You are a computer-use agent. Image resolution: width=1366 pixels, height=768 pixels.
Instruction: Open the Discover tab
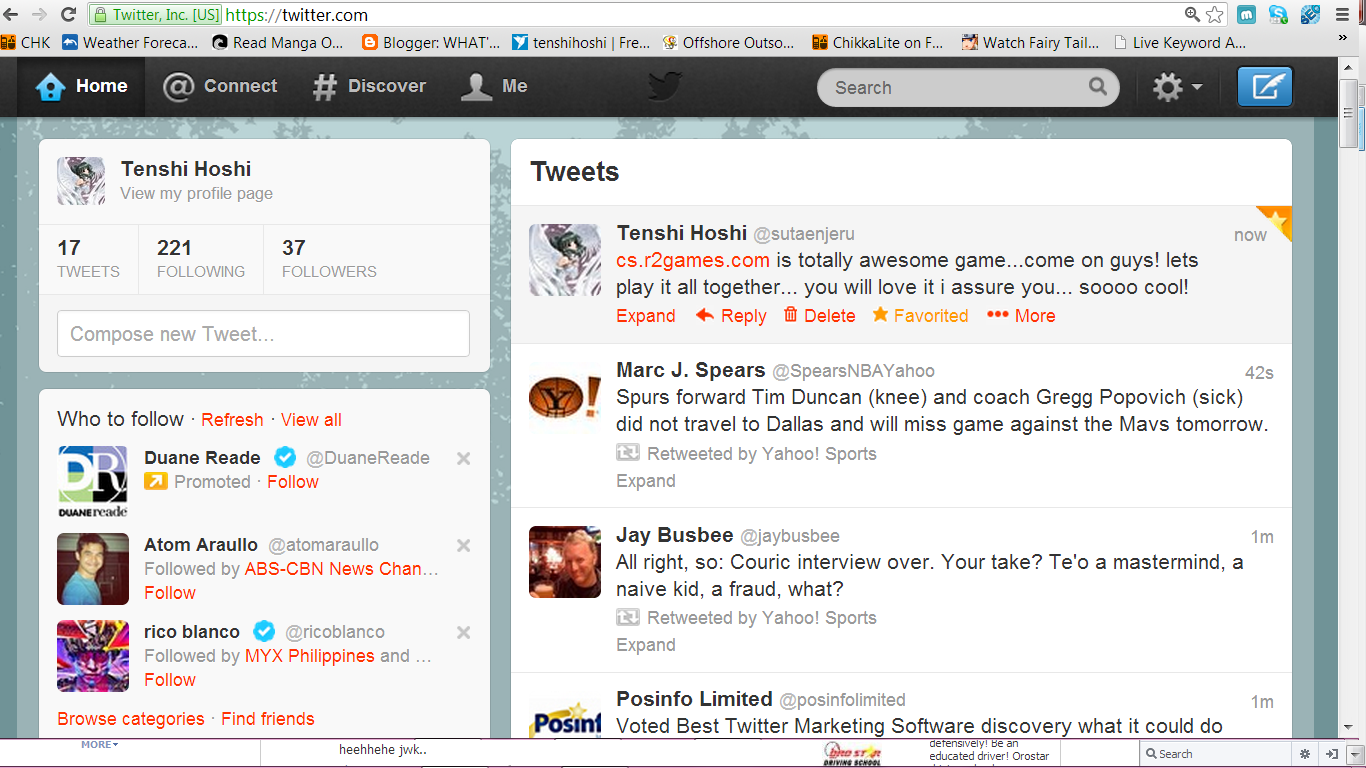click(x=369, y=87)
